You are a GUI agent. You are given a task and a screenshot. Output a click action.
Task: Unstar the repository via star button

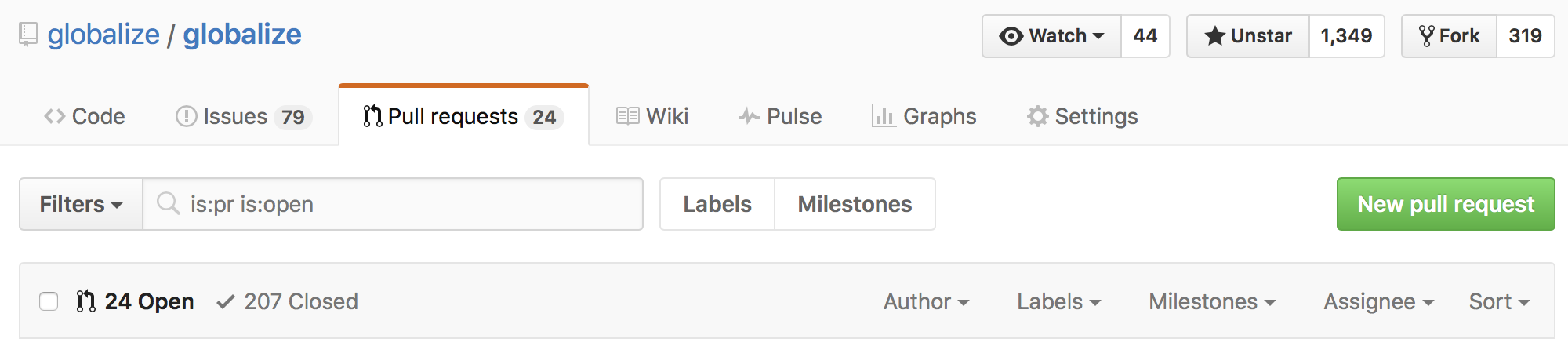1248,36
